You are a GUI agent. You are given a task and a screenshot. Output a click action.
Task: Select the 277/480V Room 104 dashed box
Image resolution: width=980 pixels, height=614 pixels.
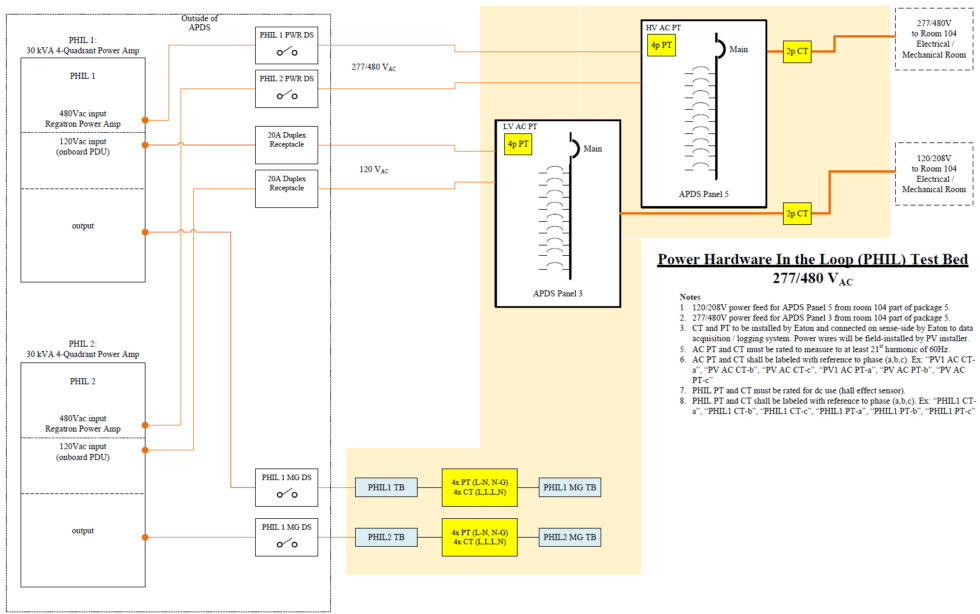[x=934, y=39]
